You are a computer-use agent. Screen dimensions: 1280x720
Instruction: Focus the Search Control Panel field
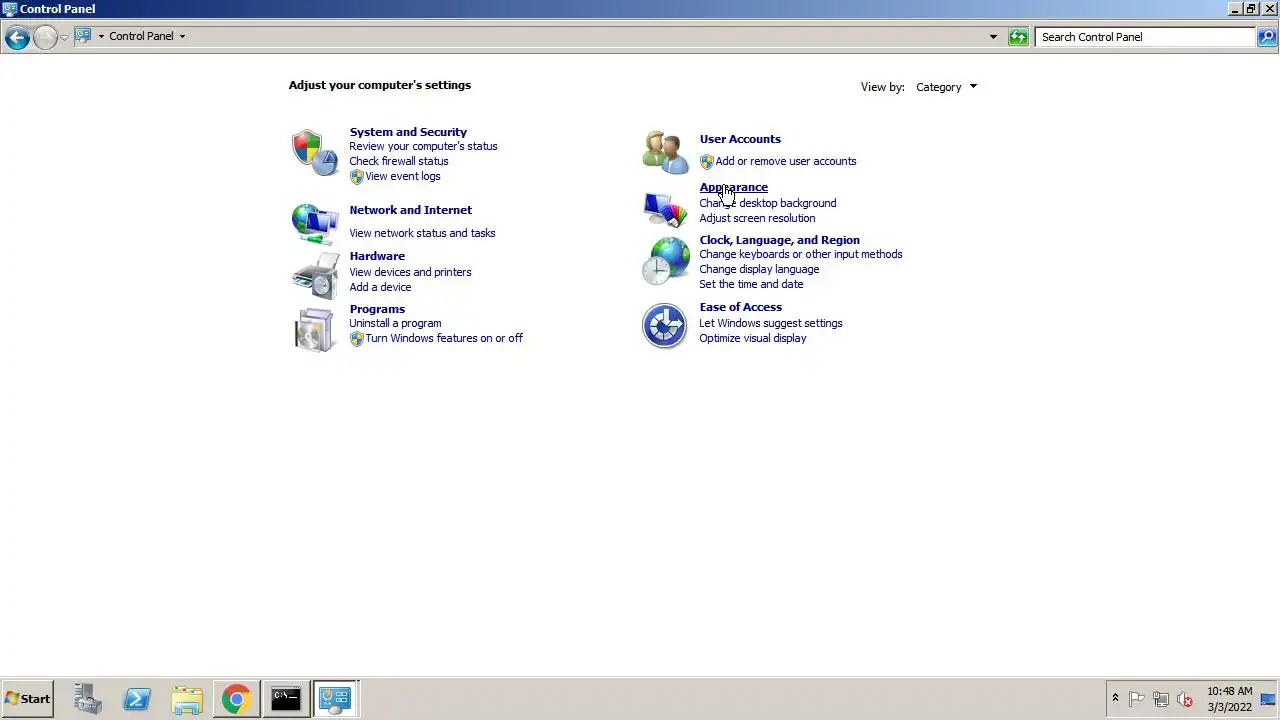pyautogui.click(x=1146, y=37)
